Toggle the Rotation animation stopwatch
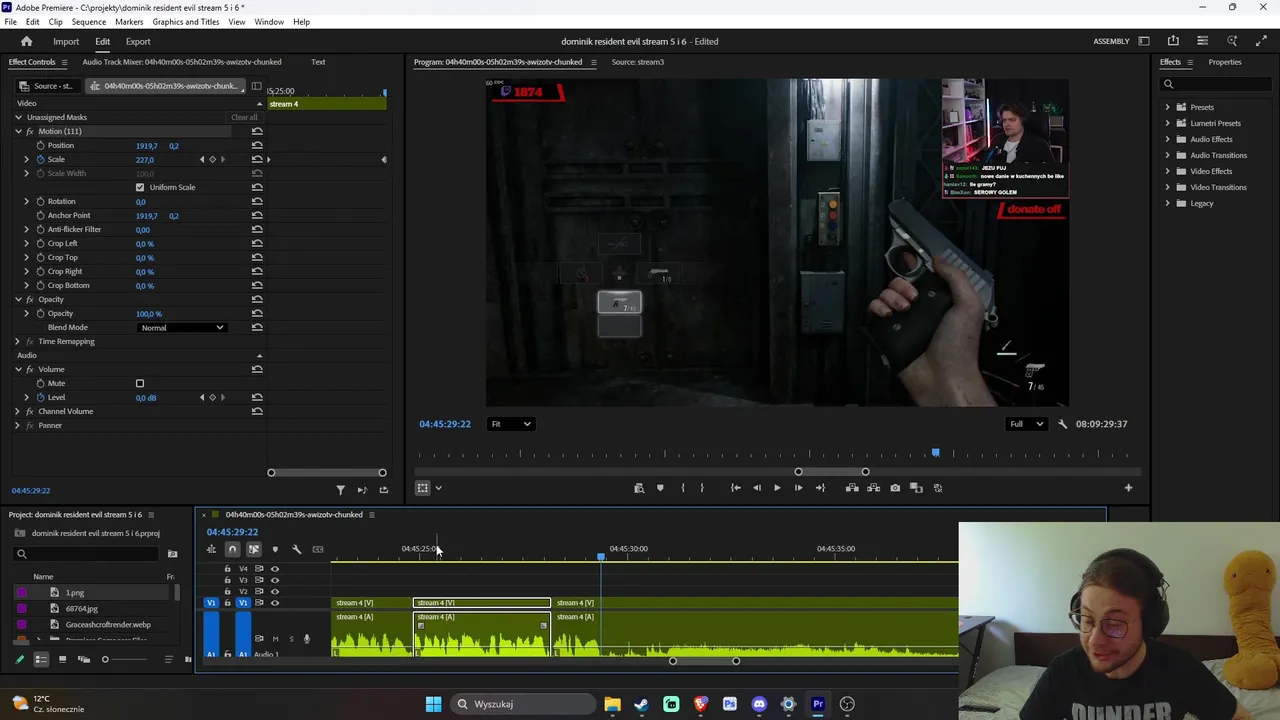The image size is (1280, 720). pyautogui.click(x=41, y=202)
